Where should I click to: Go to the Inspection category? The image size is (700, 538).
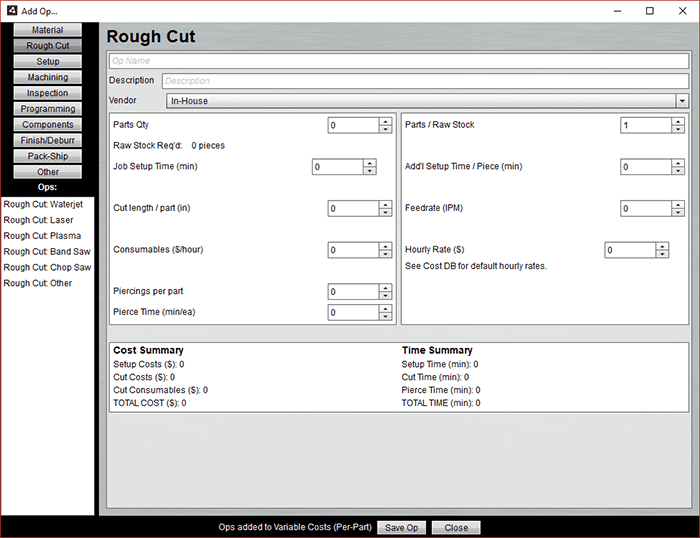(48, 93)
